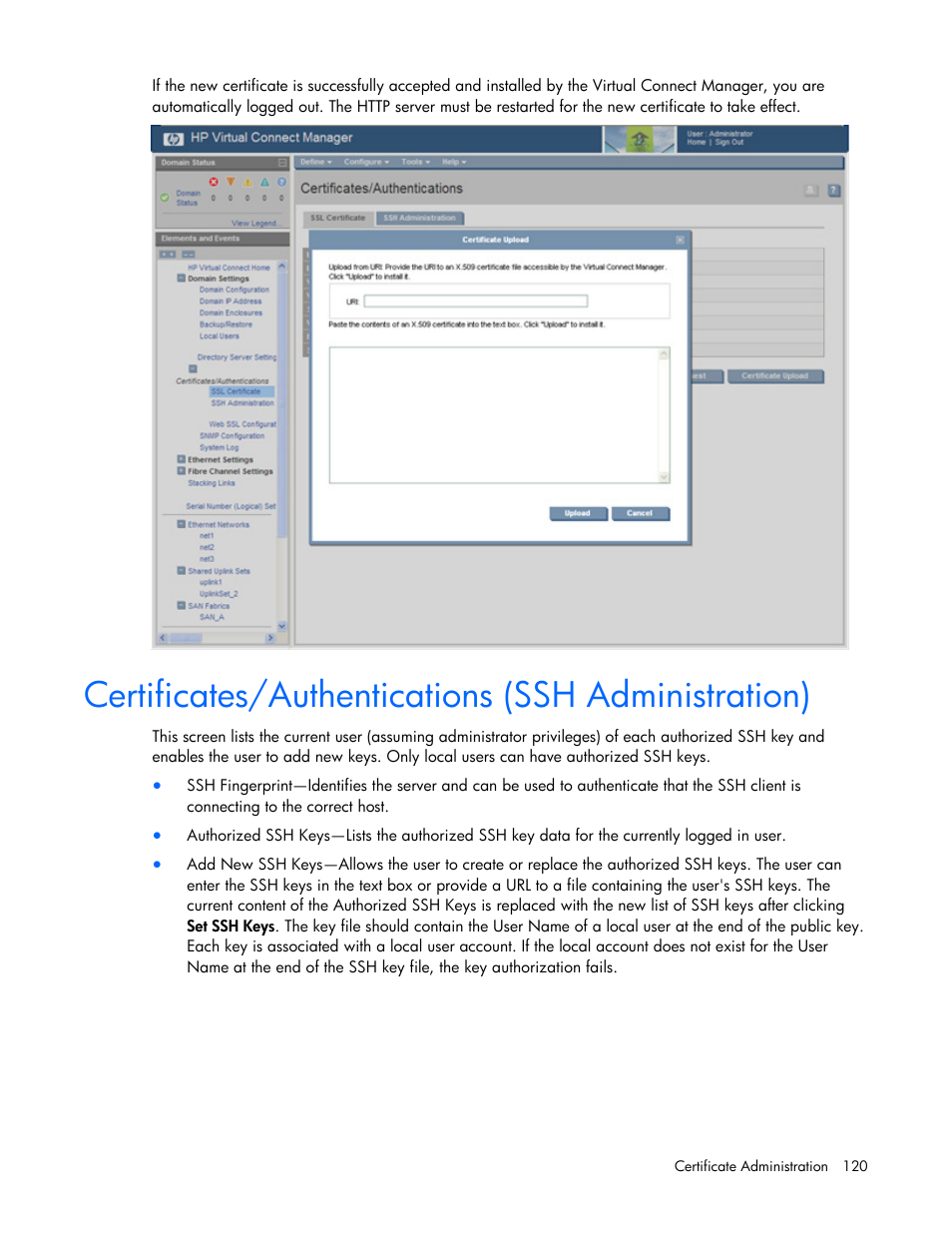Viewport: 952px width, 1233px height.
Task: Expand the Ethernet Settings tree node
Action: pyautogui.click(x=182, y=459)
